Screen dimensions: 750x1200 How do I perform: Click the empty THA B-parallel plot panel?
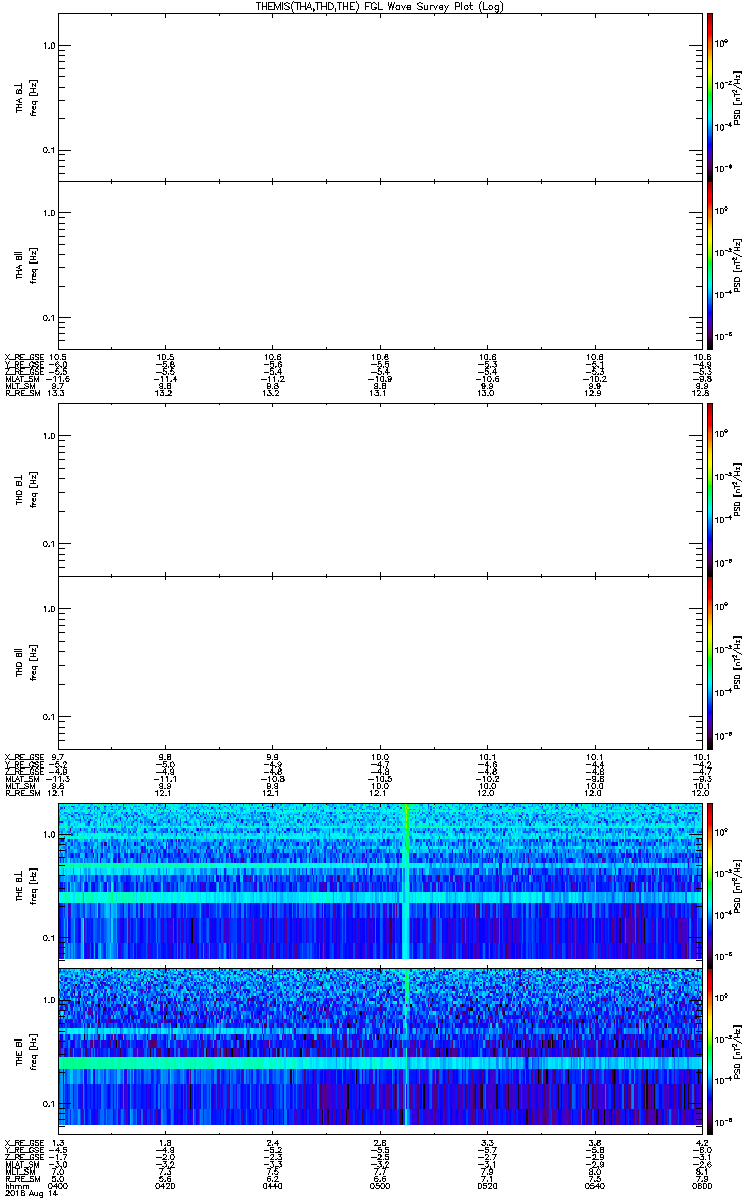[380, 265]
